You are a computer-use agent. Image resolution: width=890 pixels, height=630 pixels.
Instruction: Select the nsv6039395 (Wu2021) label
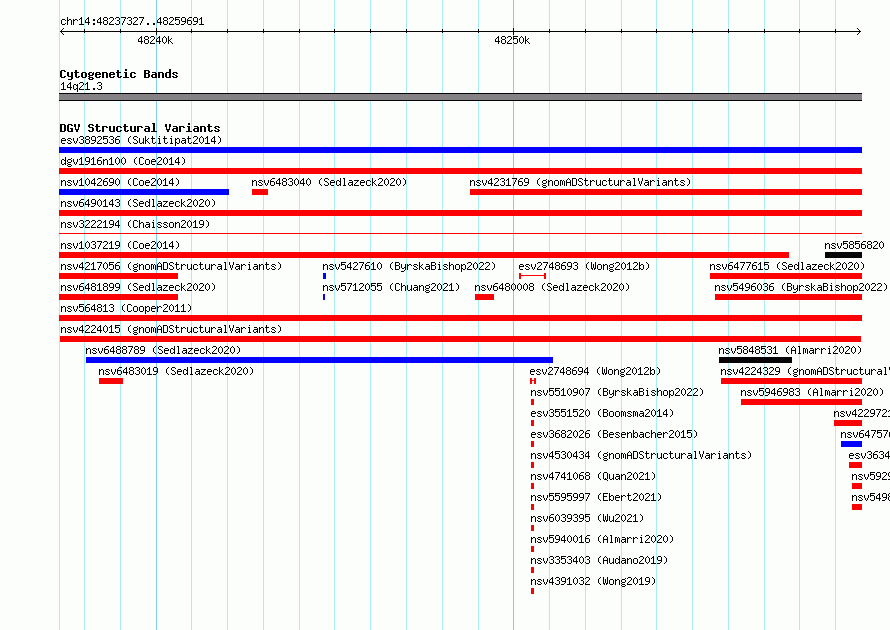587,518
